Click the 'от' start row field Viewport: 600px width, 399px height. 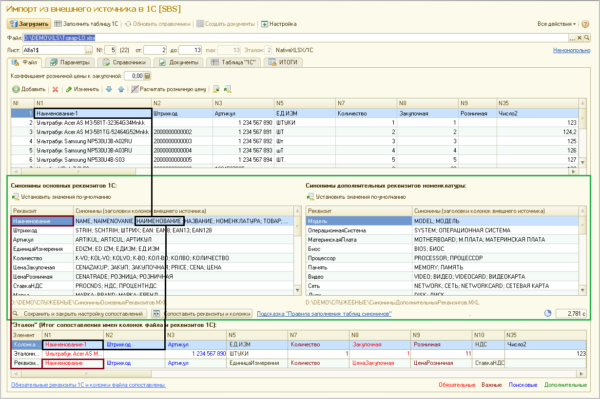[x=155, y=50]
